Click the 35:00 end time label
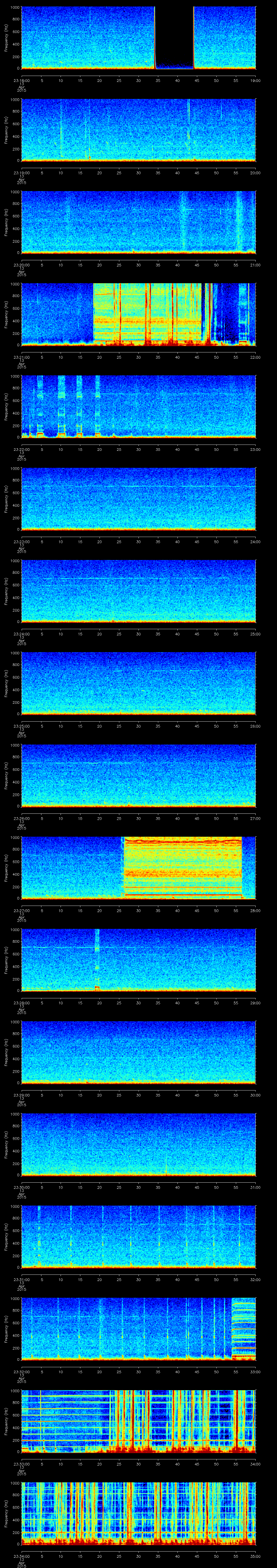This screenshot has width=277, height=1568. 256,1556
